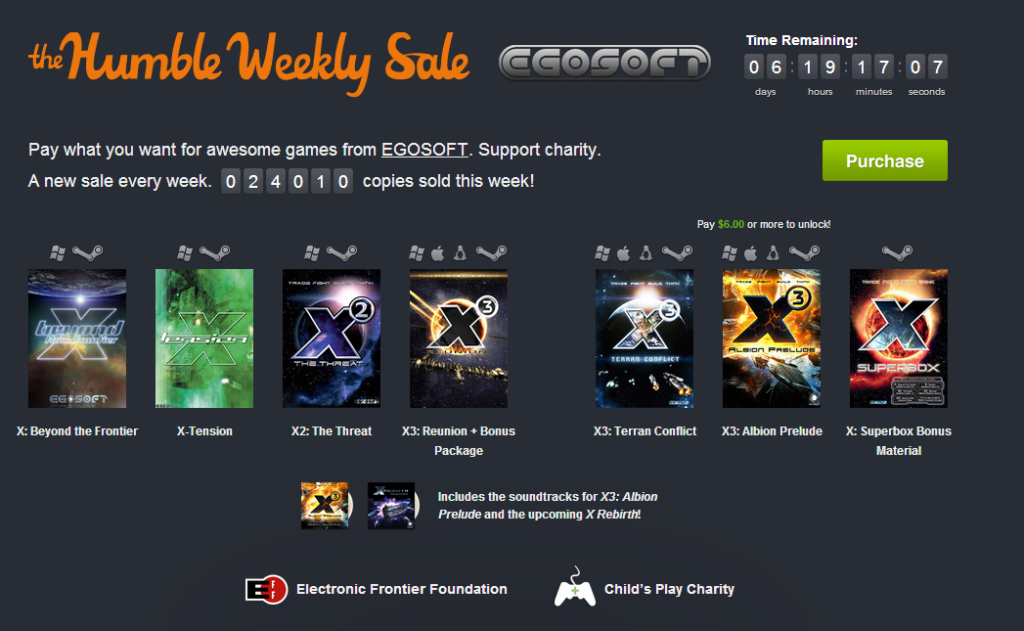Click Steam icon above X: Superbox

[x=897, y=252]
